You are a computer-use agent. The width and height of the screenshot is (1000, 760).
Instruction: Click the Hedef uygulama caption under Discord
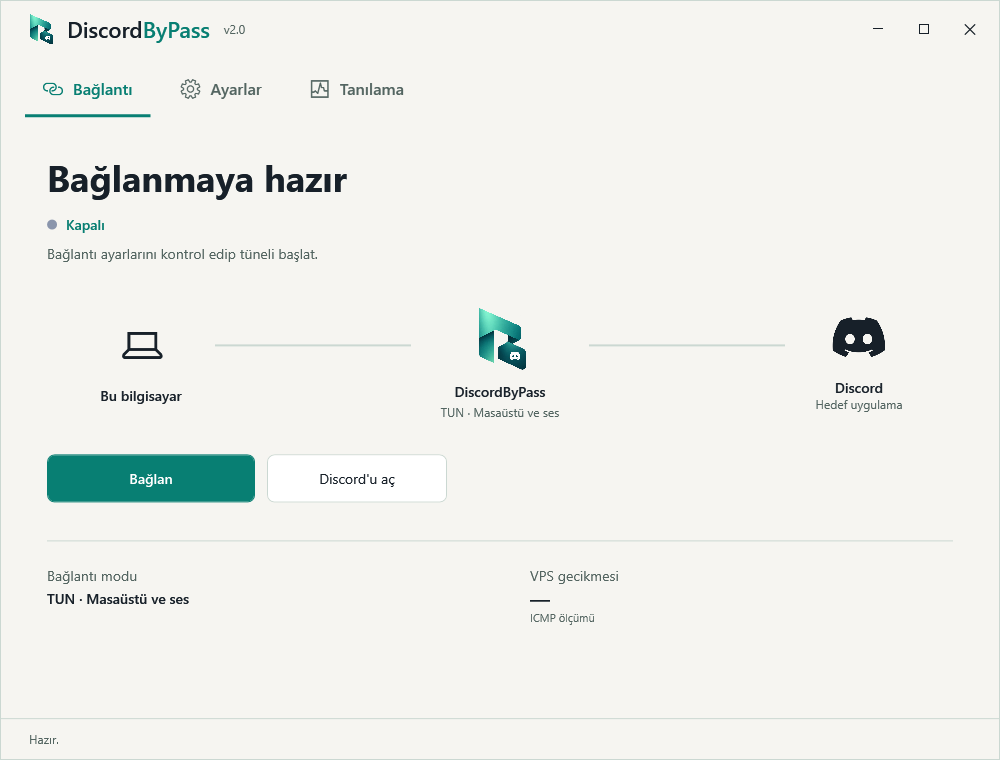(x=858, y=405)
